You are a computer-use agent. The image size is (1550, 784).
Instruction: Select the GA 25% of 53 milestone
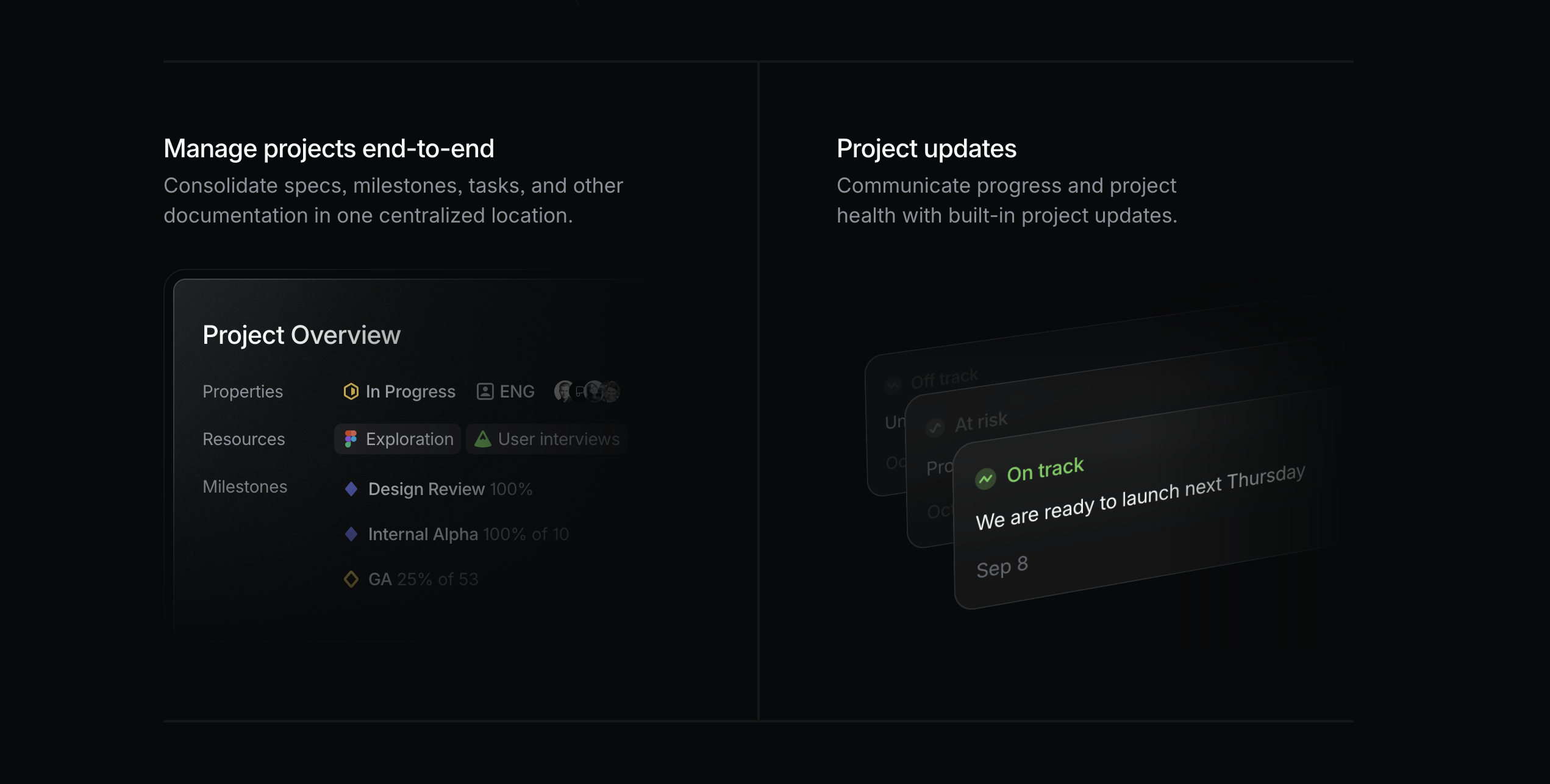423,579
